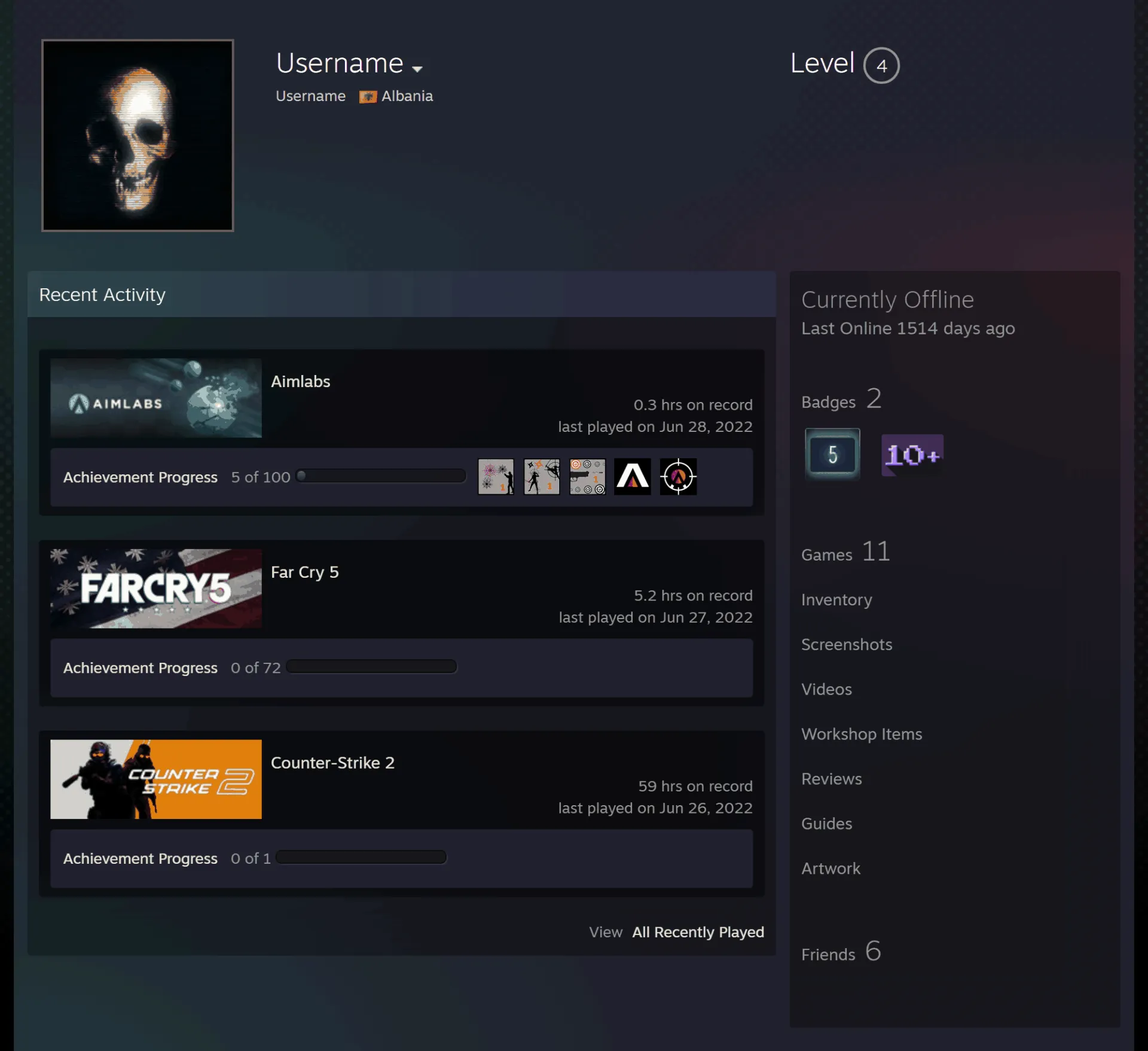Open the Counter-Strike 2 title link

(333, 763)
